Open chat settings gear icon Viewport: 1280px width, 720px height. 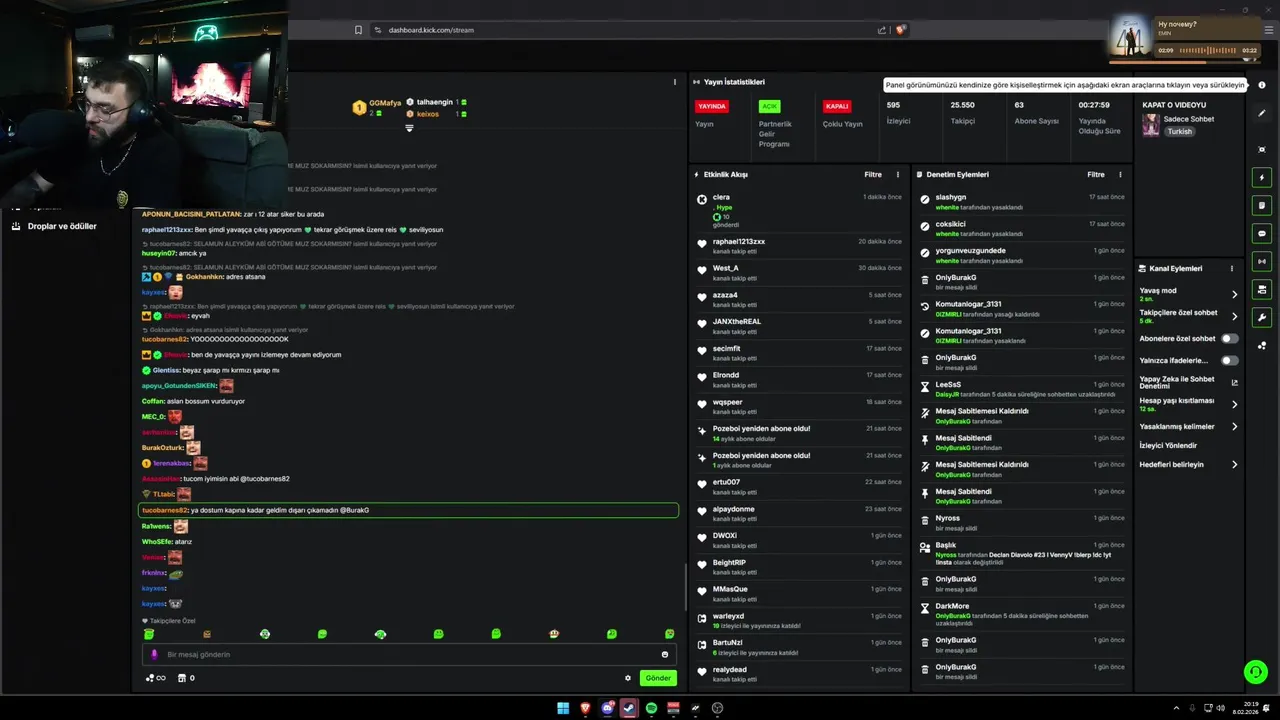coord(628,678)
